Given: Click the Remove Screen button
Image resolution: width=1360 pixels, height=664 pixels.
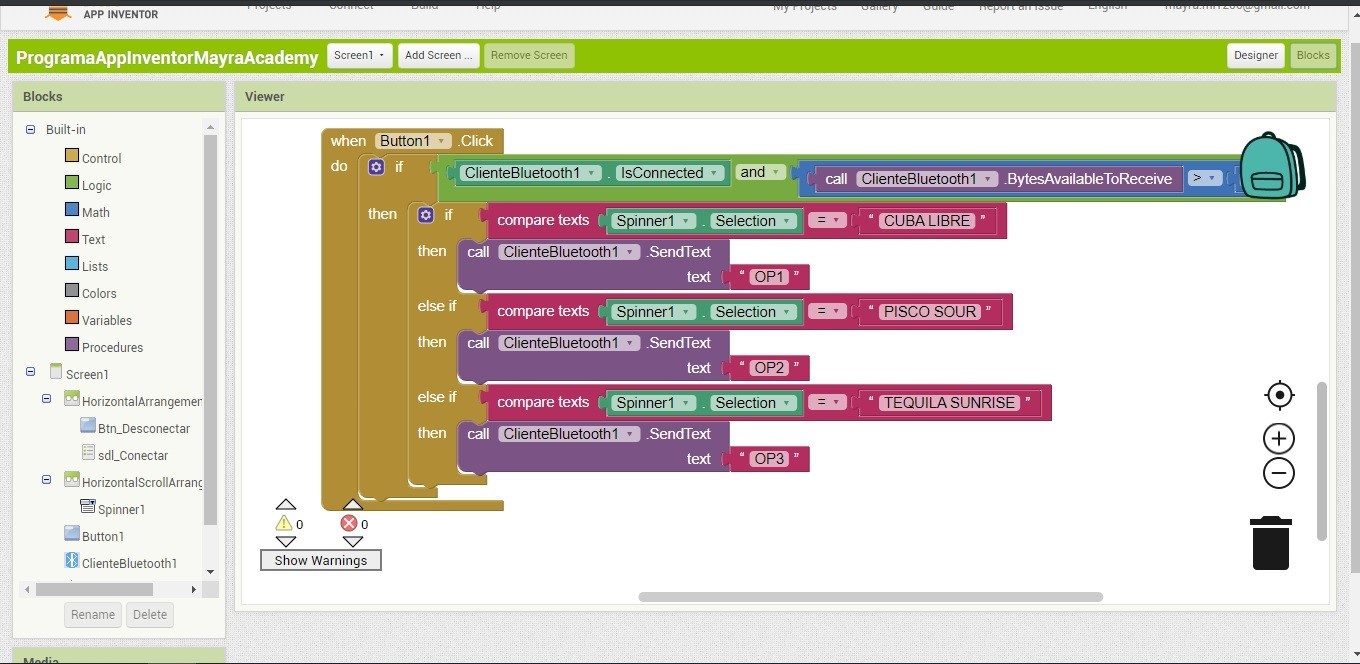Looking at the screenshot, I should click(530, 56).
